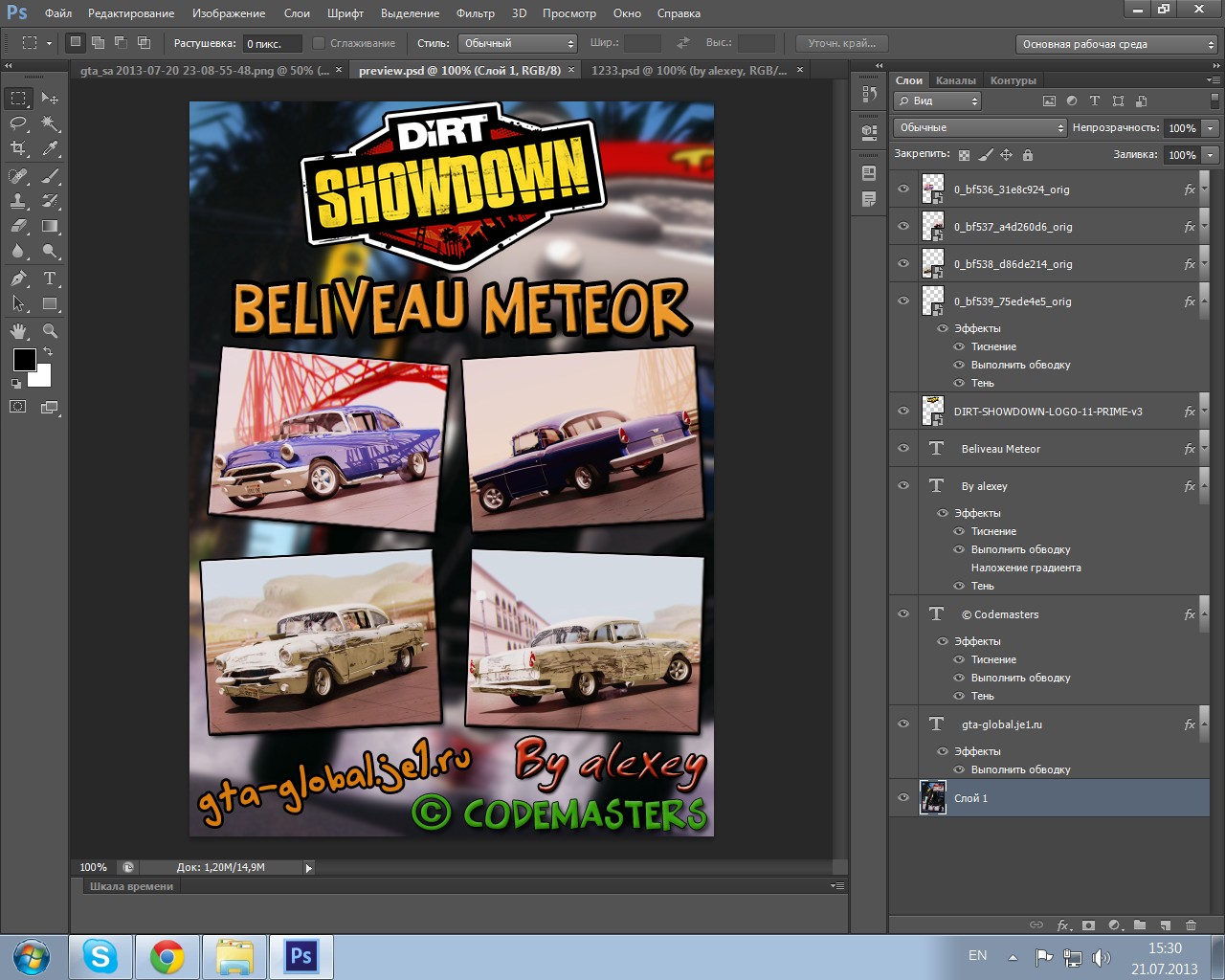Viewport: 1225px width, 980px height.
Task: Click the Растушевка feather input field
Action: (x=272, y=44)
